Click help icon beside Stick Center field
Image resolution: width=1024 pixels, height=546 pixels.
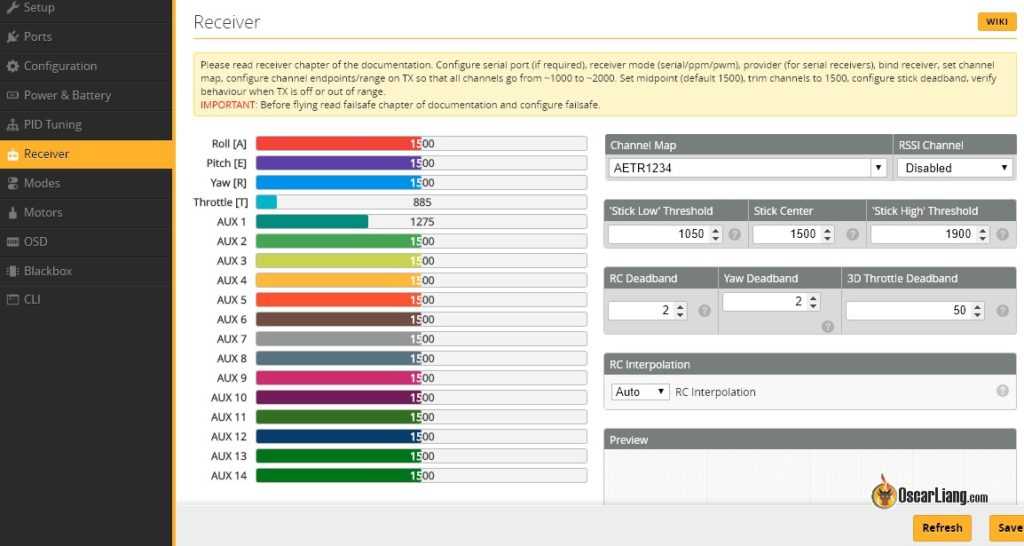[x=852, y=234]
